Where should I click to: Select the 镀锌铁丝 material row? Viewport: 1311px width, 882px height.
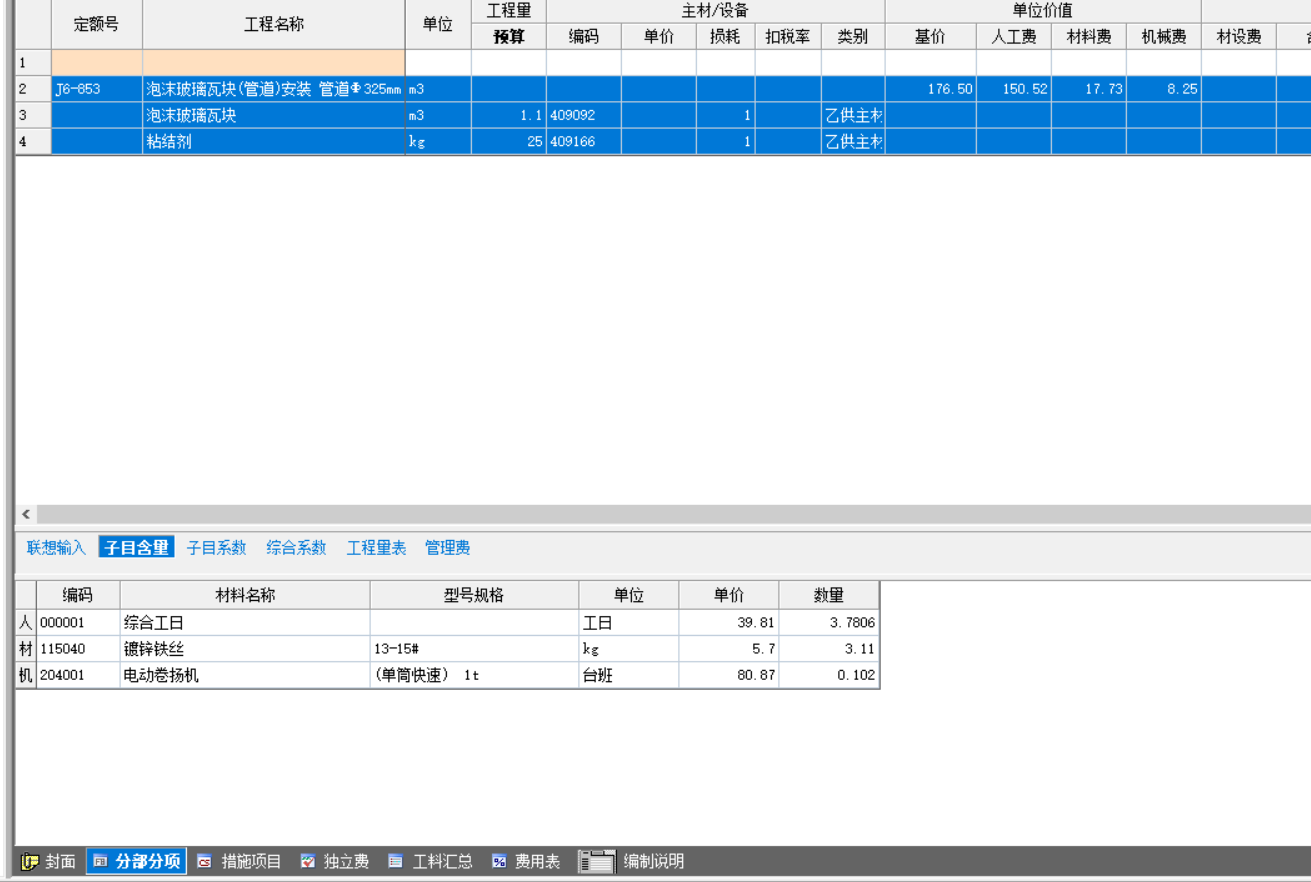[448, 649]
